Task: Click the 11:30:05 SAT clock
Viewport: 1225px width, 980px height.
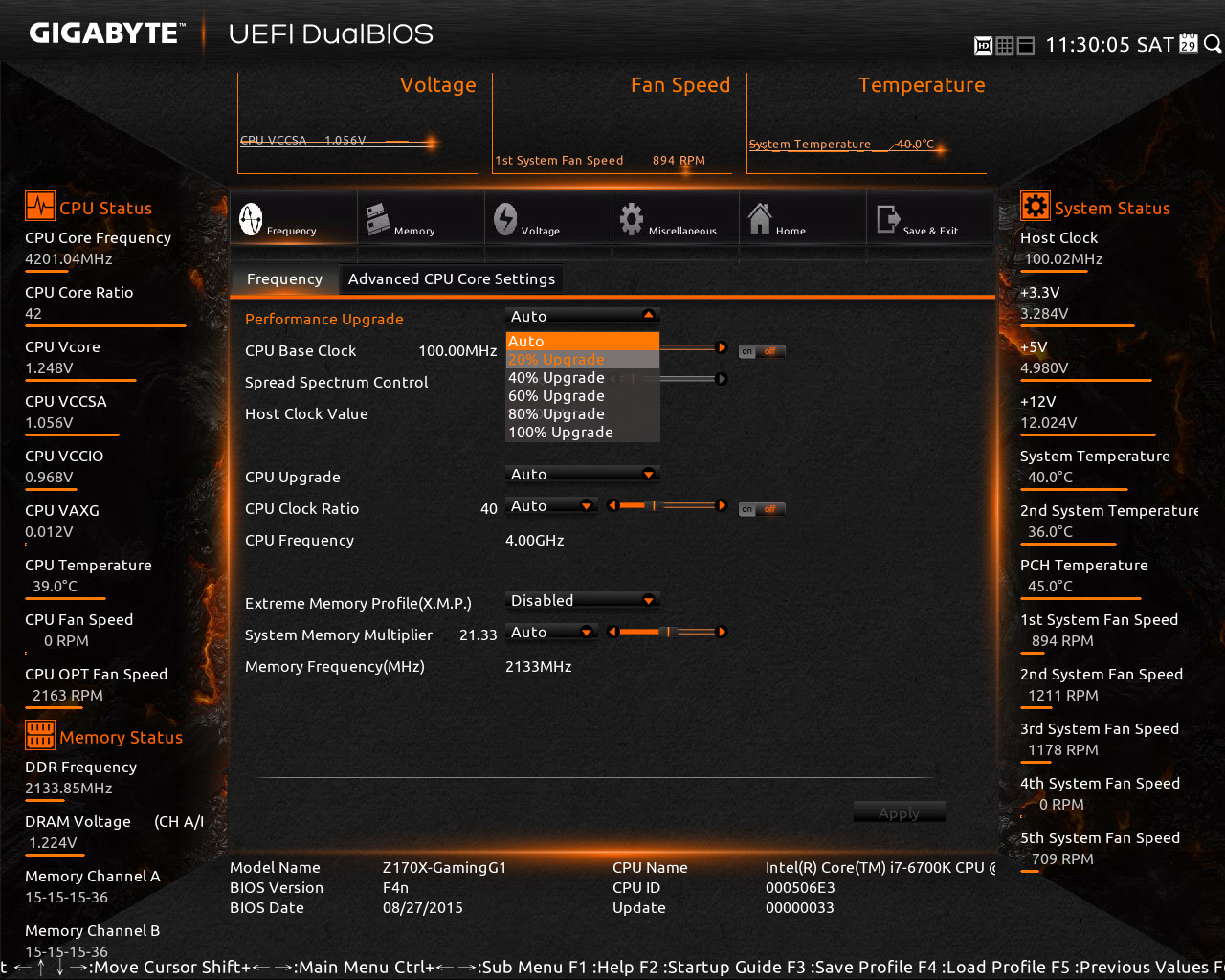Action: coord(1109,44)
